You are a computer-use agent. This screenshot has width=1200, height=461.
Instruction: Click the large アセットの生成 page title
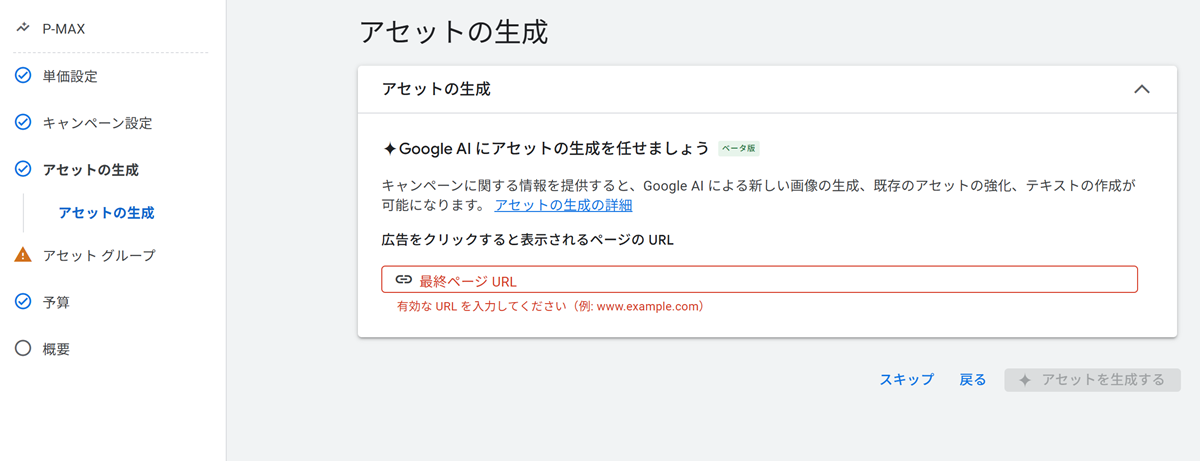coord(453,31)
